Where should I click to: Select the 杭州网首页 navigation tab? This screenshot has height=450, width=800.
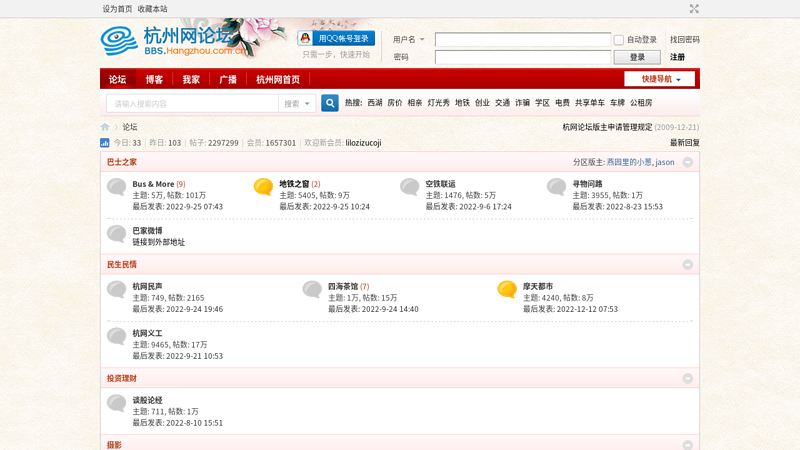pos(278,80)
